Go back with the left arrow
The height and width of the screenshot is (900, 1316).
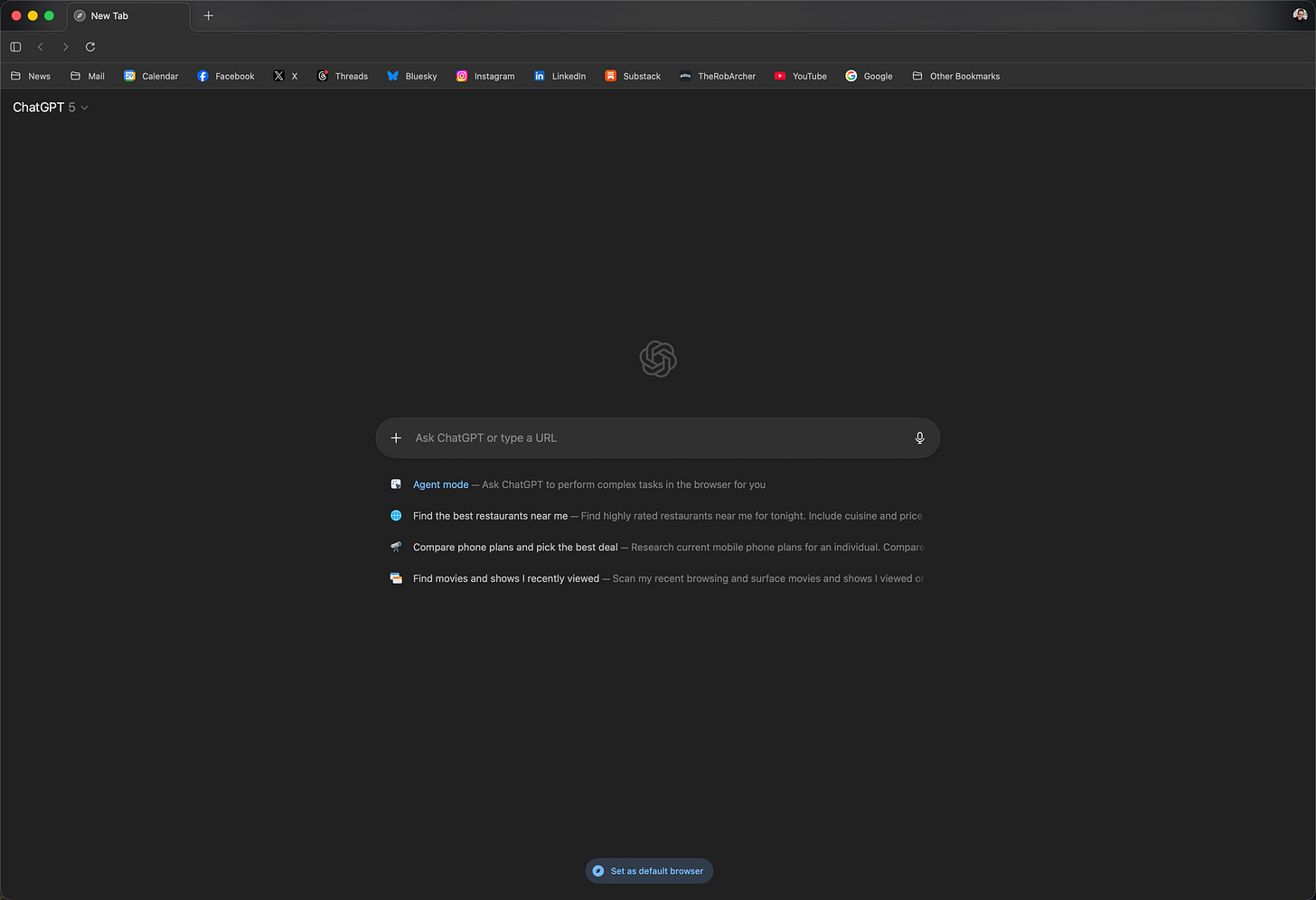click(x=41, y=47)
